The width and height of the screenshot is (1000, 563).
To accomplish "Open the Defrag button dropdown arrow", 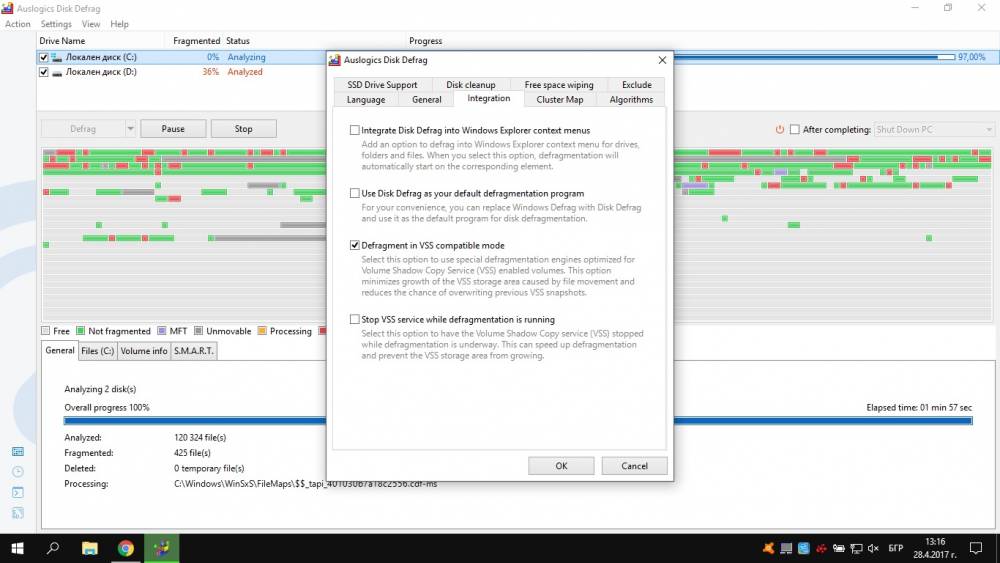I will point(130,129).
